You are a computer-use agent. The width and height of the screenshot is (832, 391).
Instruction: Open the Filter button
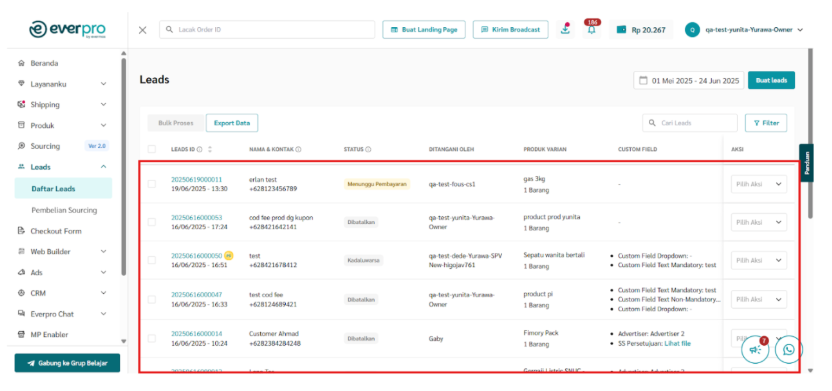[766, 123]
